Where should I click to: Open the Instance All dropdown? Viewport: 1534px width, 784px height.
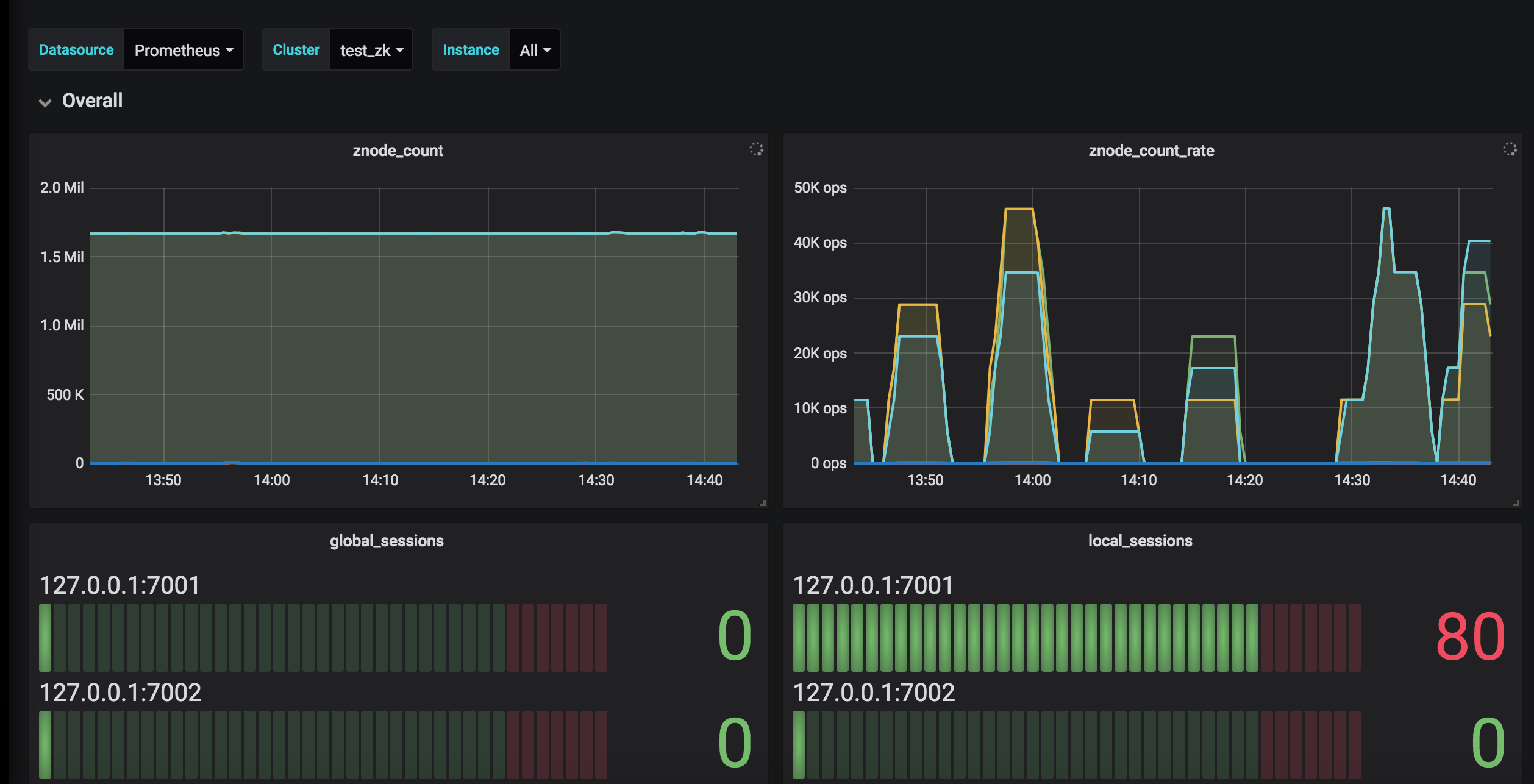point(535,50)
